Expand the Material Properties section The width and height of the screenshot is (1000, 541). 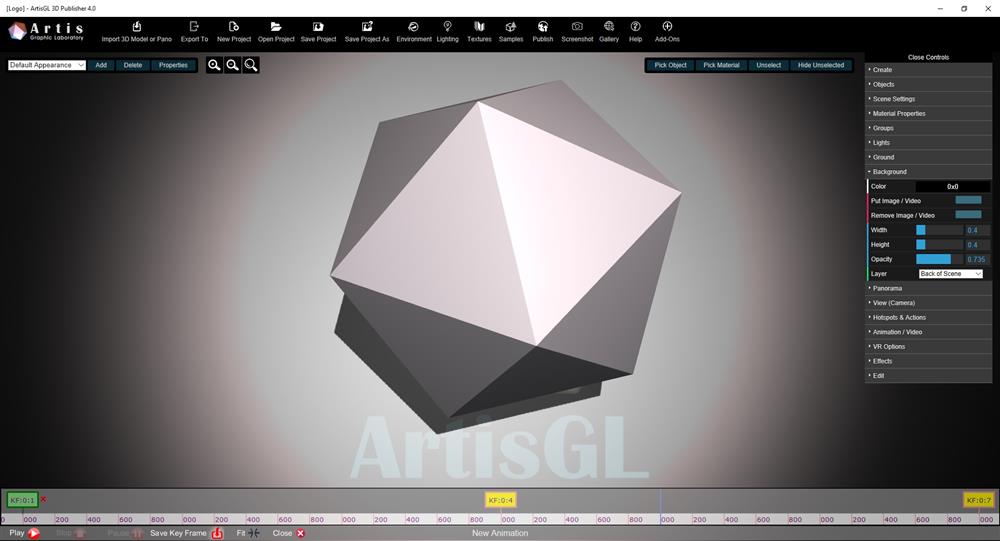point(928,114)
